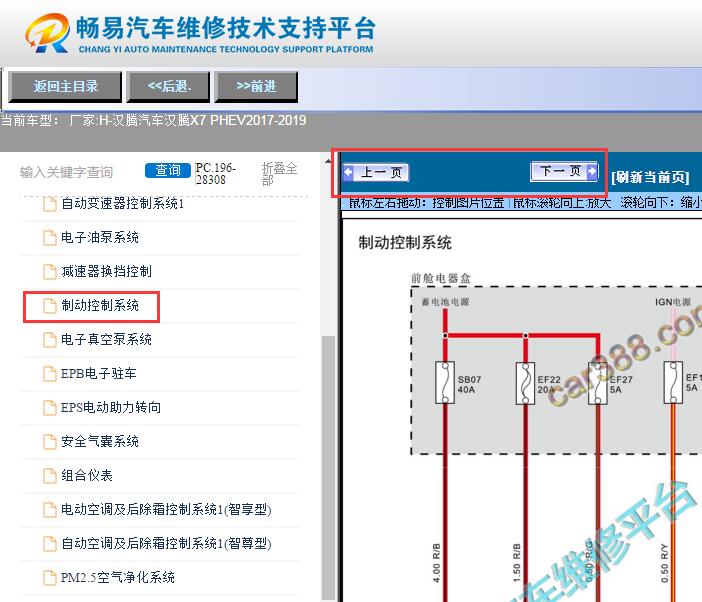The height and width of the screenshot is (602, 702).
Task: Click the sidebar scrollbar thumb
Action: click(x=329, y=468)
